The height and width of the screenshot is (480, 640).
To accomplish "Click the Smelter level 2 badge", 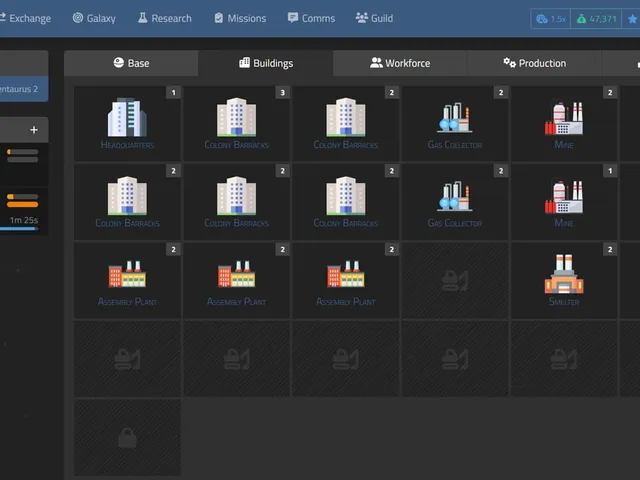I will pyautogui.click(x=610, y=249).
